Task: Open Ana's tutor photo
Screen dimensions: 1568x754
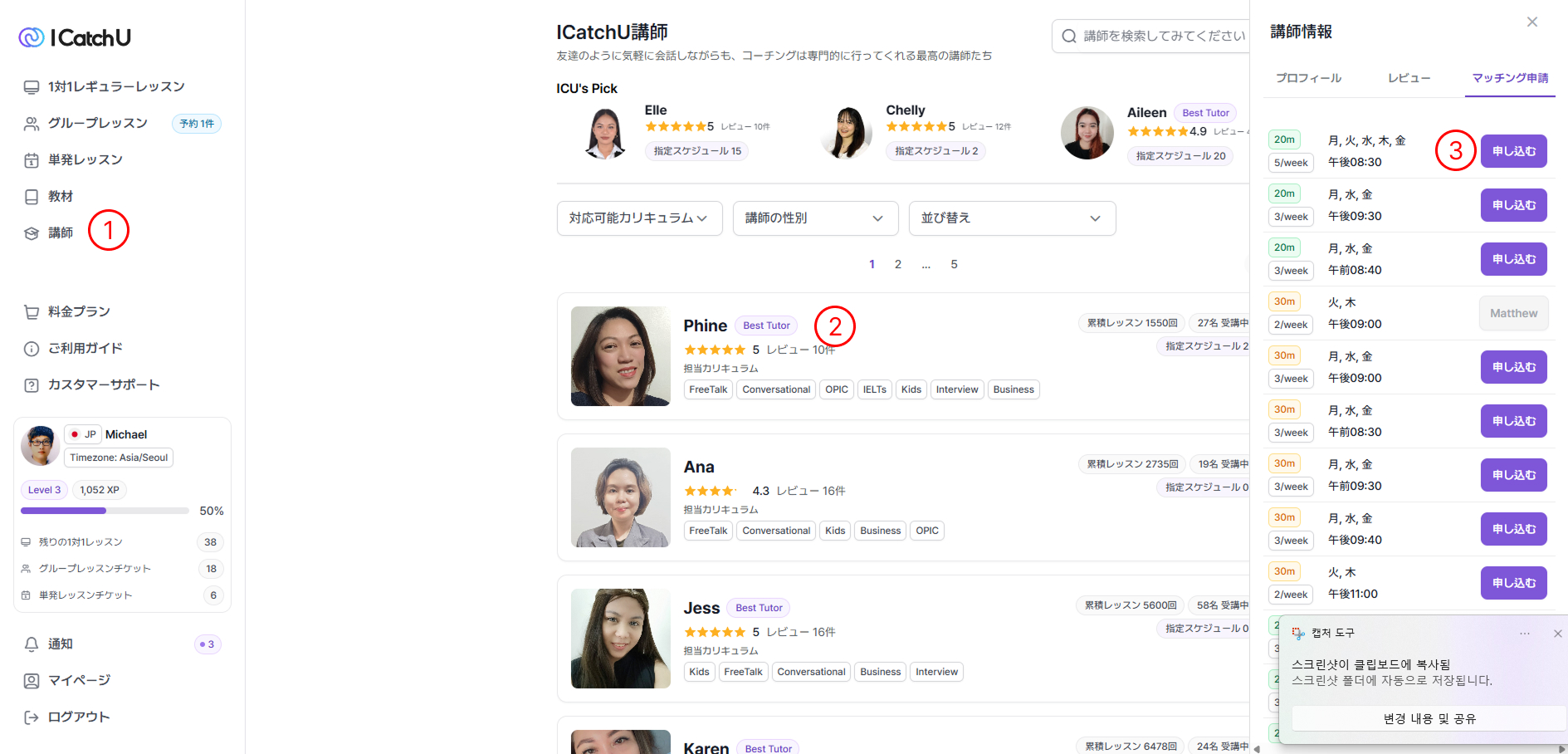Action: tap(621, 497)
